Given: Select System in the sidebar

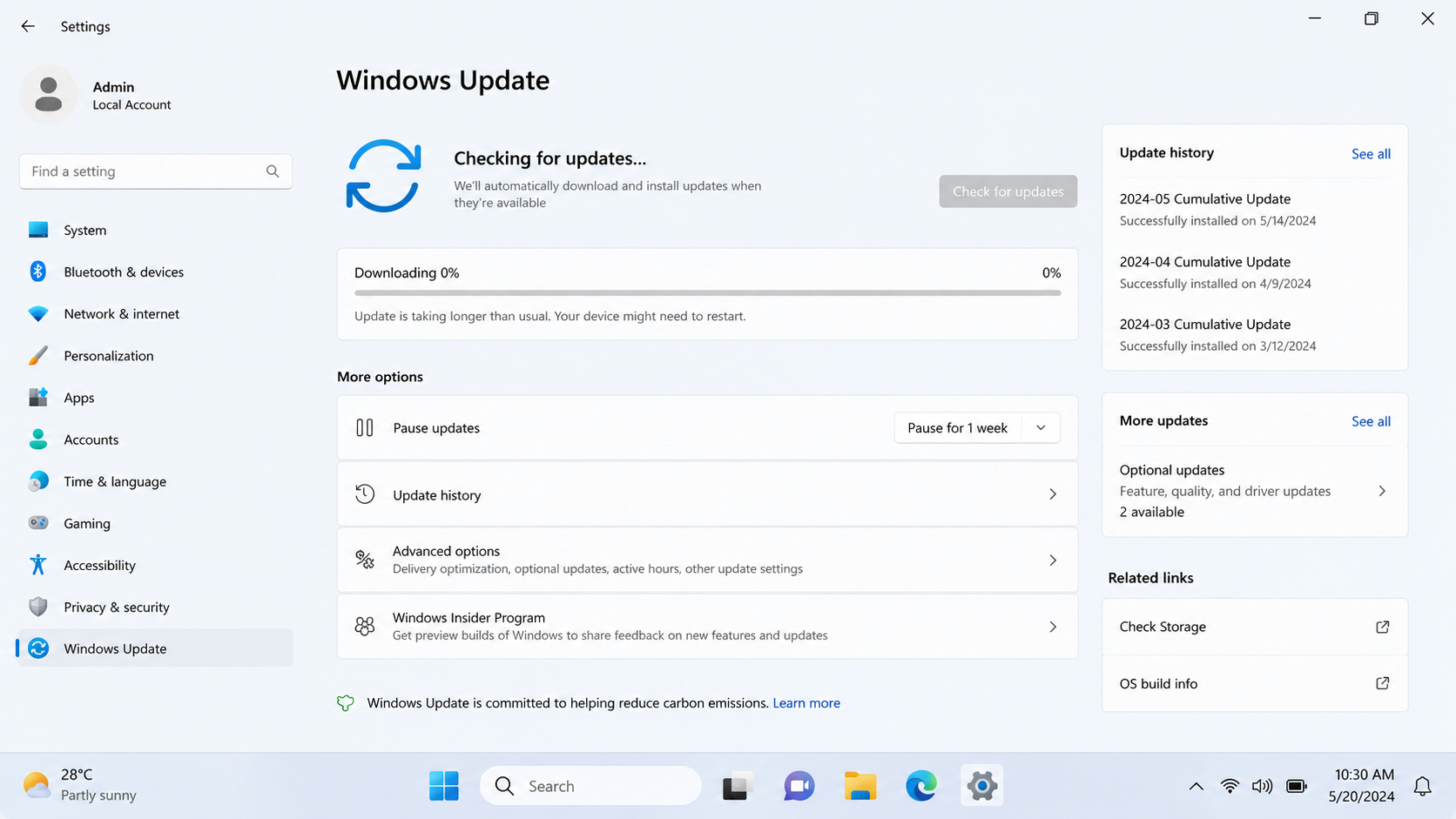Looking at the screenshot, I should (155, 230).
